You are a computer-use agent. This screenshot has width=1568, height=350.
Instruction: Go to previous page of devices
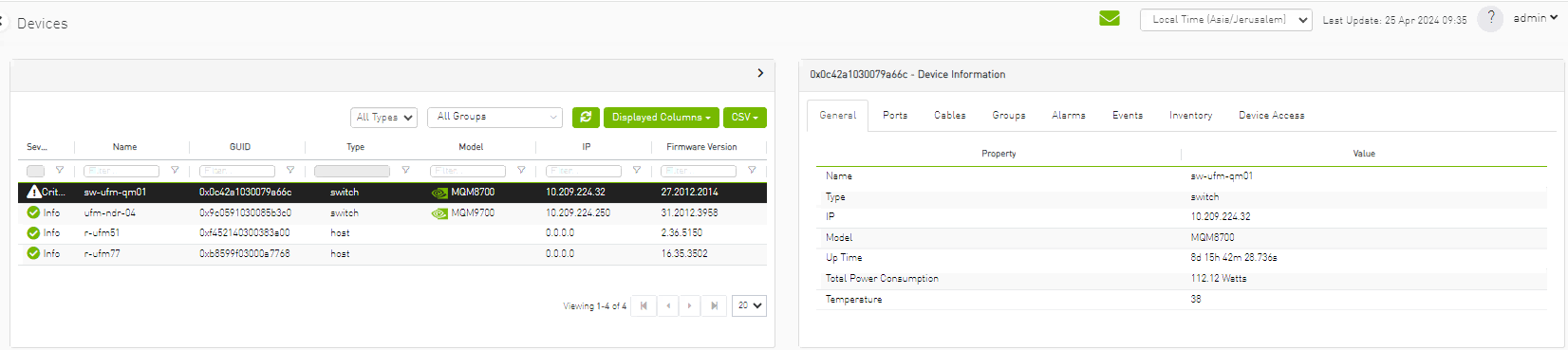pos(668,305)
